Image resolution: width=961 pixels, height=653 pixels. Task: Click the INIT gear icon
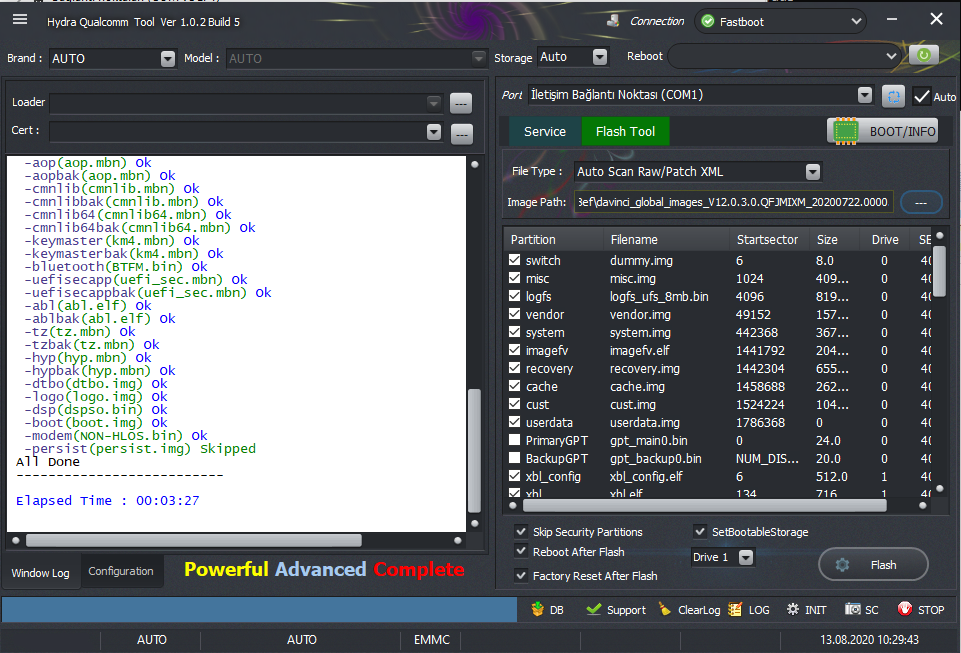[x=792, y=609]
